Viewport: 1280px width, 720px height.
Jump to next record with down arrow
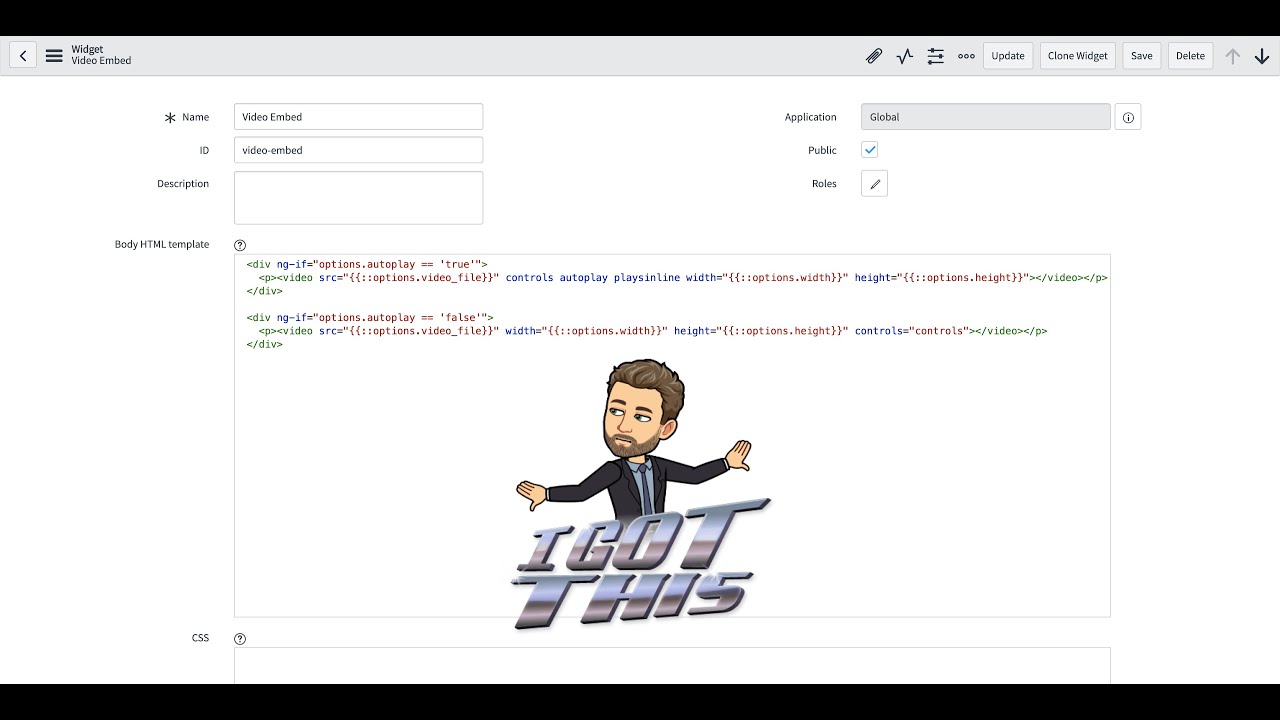pyautogui.click(x=1262, y=56)
